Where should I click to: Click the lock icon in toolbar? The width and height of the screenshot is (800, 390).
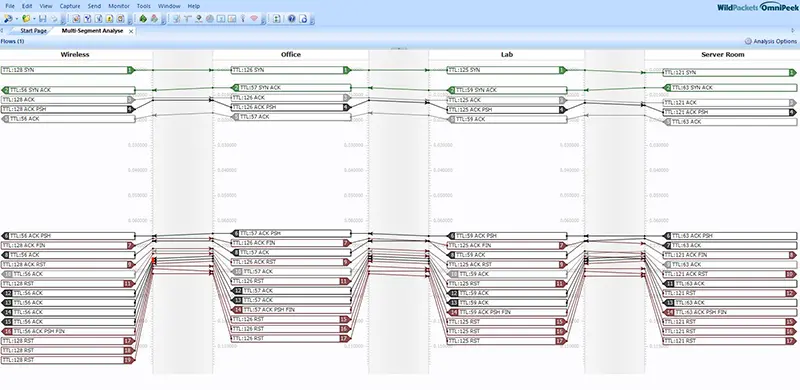pyautogui.click(x=109, y=19)
